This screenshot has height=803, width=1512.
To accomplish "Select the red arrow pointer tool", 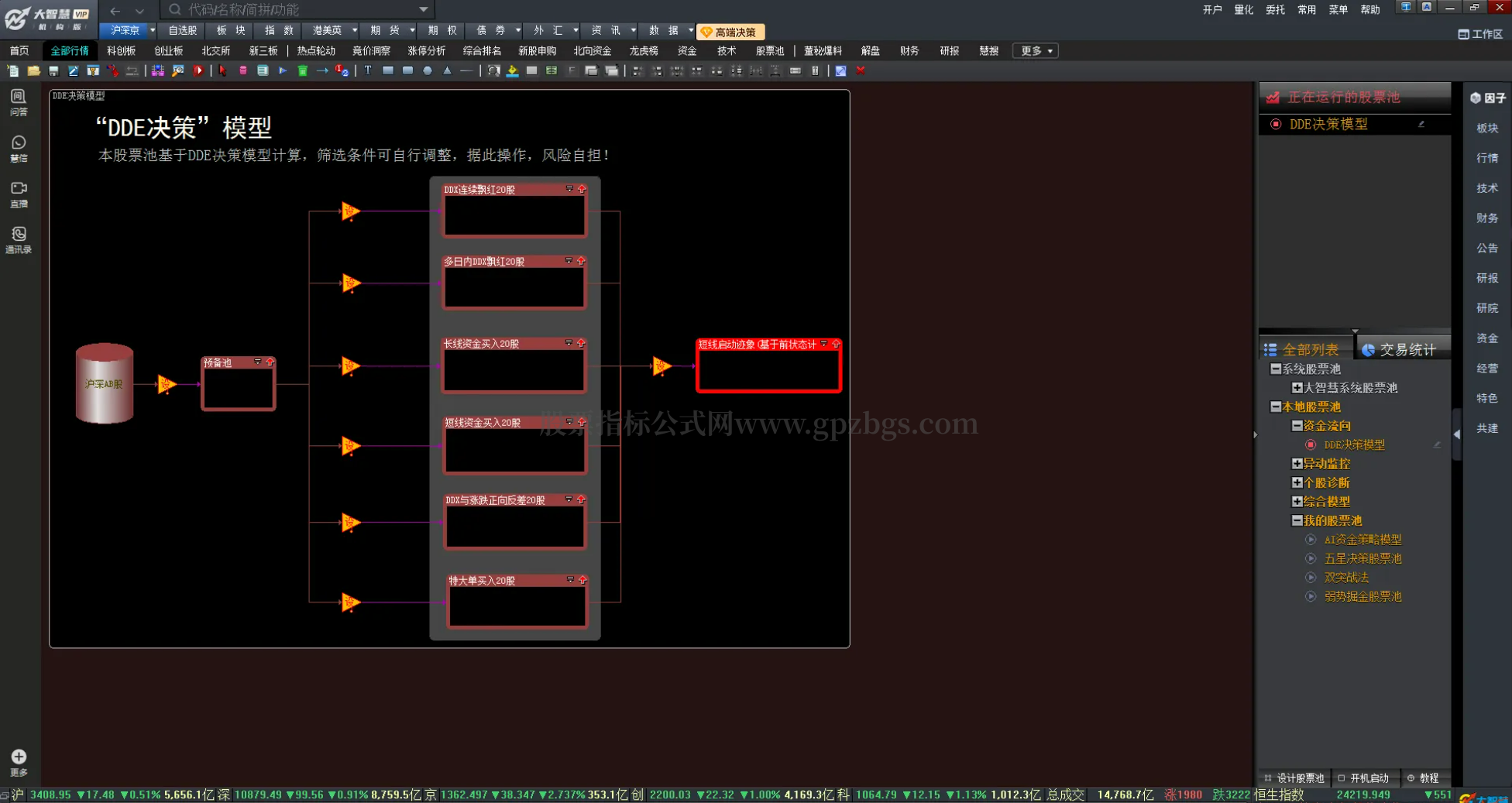I will (x=223, y=70).
